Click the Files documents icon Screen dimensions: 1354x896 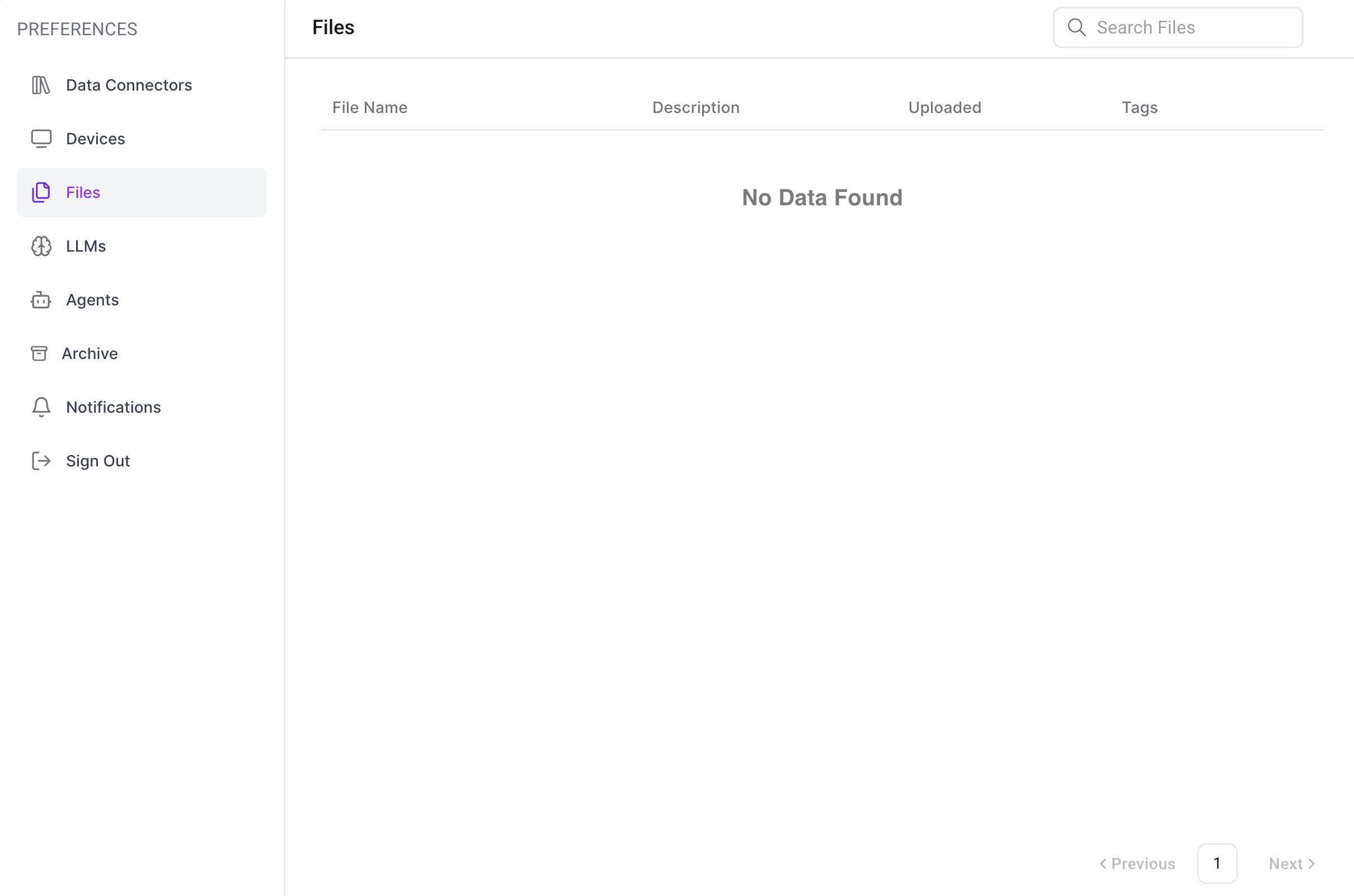pyautogui.click(x=41, y=192)
